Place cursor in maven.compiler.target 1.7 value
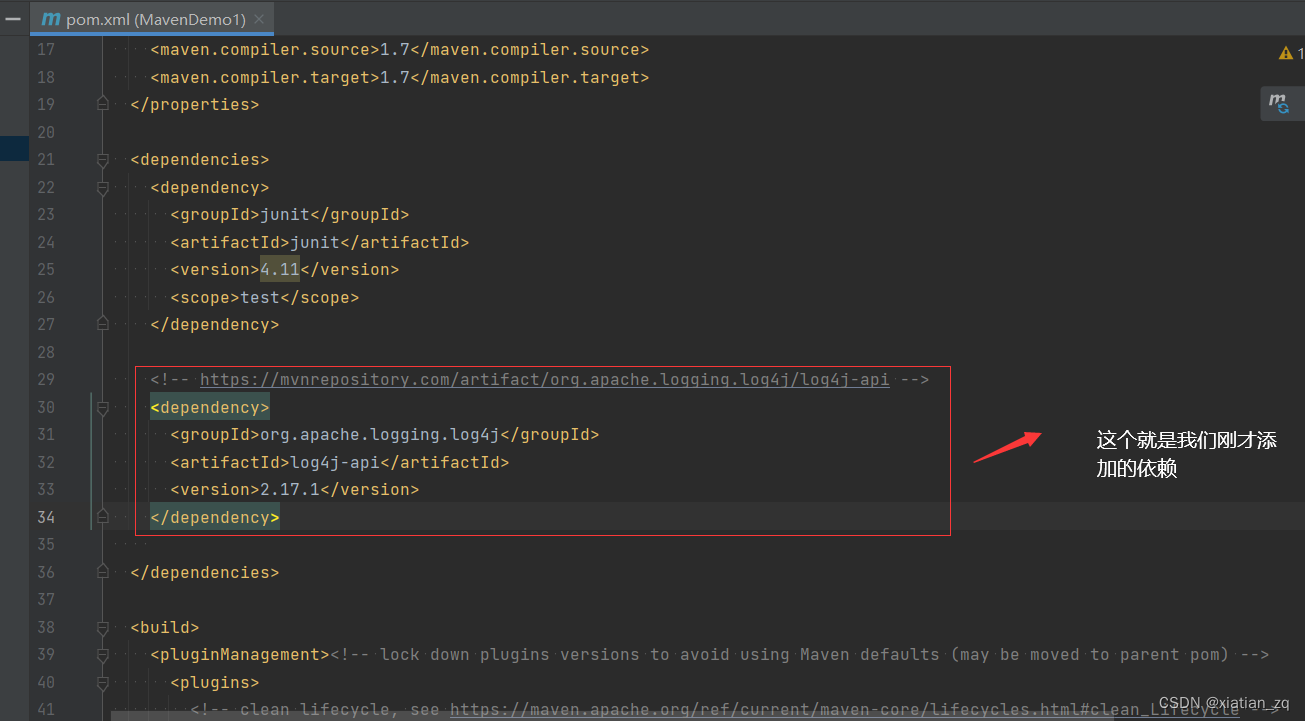Image resolution: width=1305 pixels, height=721 pixels. [395, 77]
